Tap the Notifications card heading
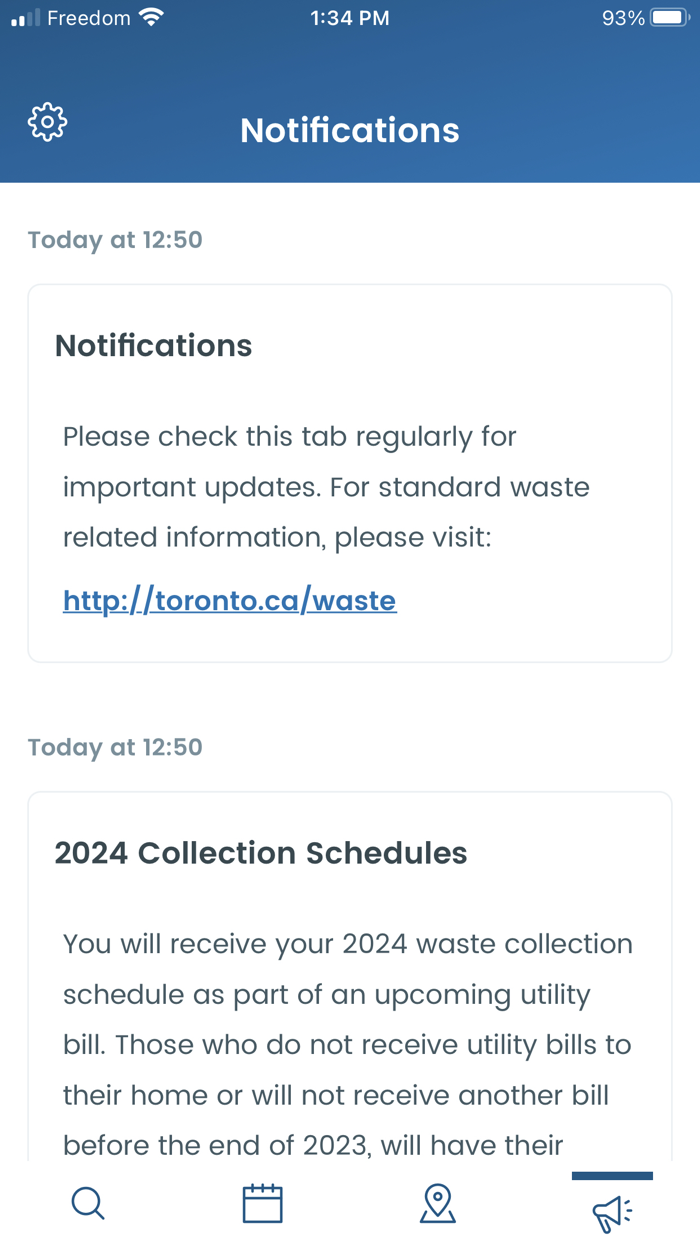700x1244 pixels. (x=153, y=345)
